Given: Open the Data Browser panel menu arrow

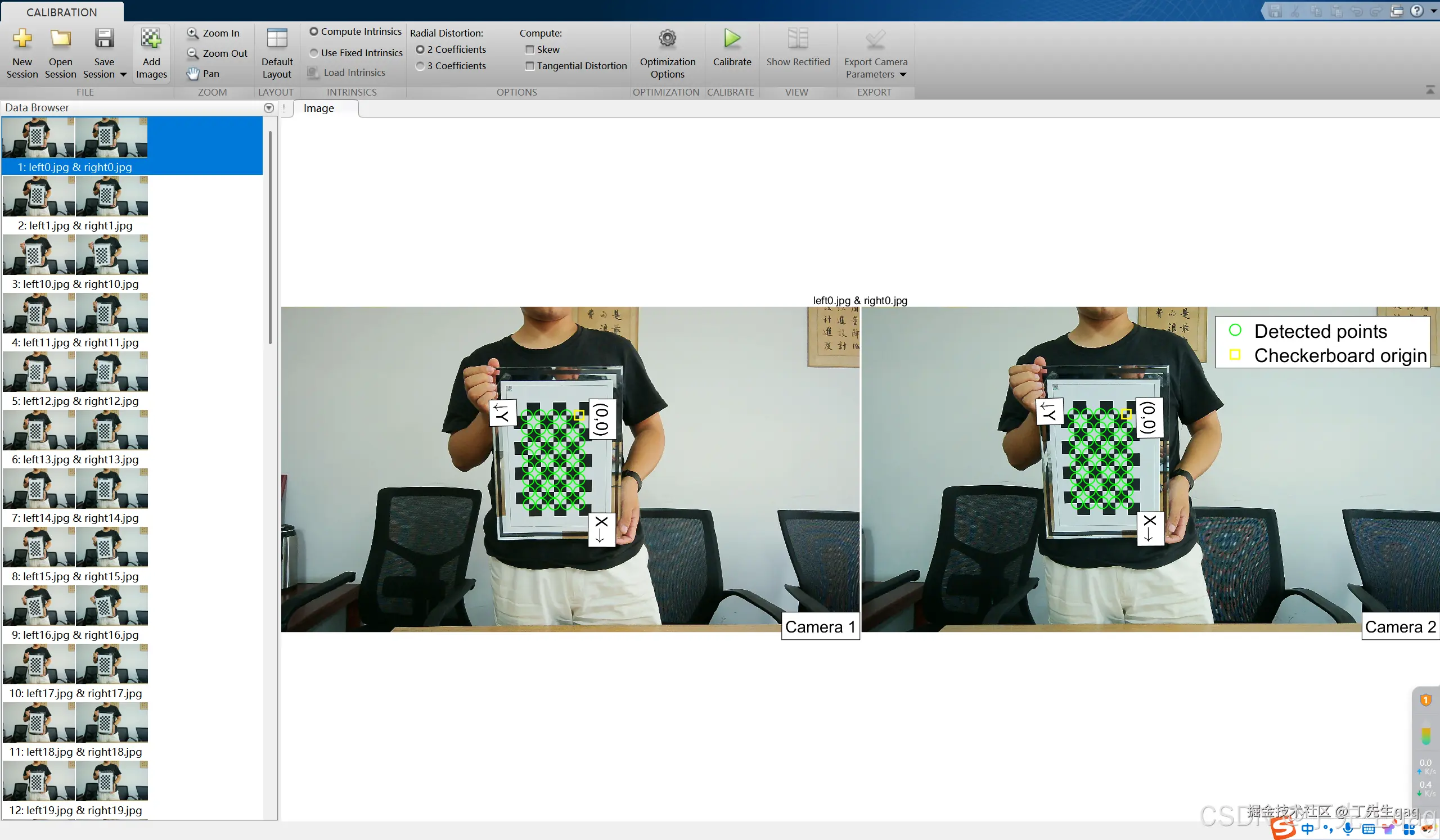Looking at the screenshot, I should [268, 108].
